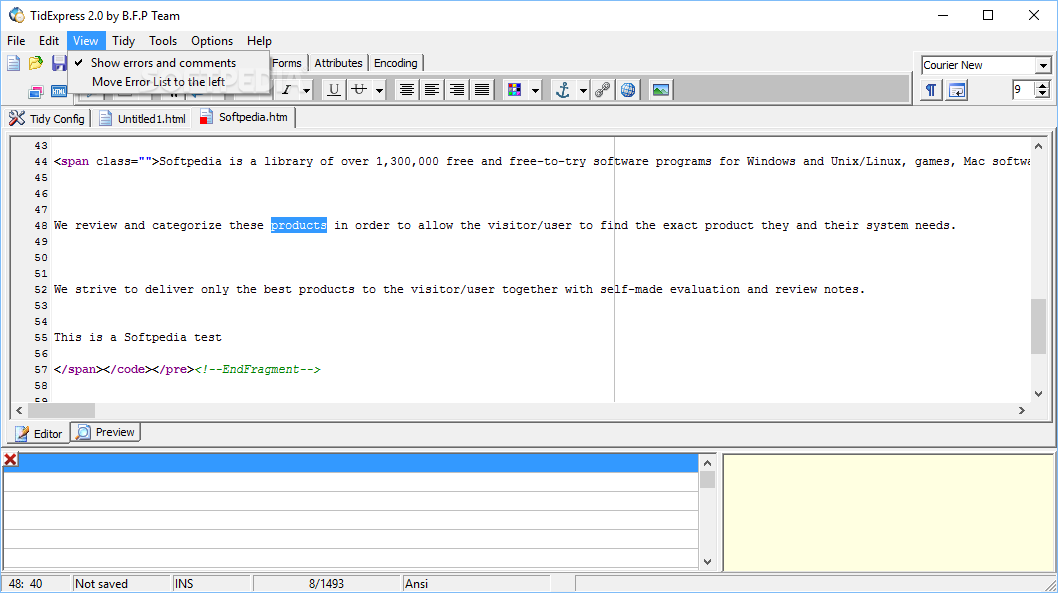Viewport: 1058px width, 593px height.
Task: Click the HTML toolbar icon
Action: pyautogui.click(x=59, y=91)
